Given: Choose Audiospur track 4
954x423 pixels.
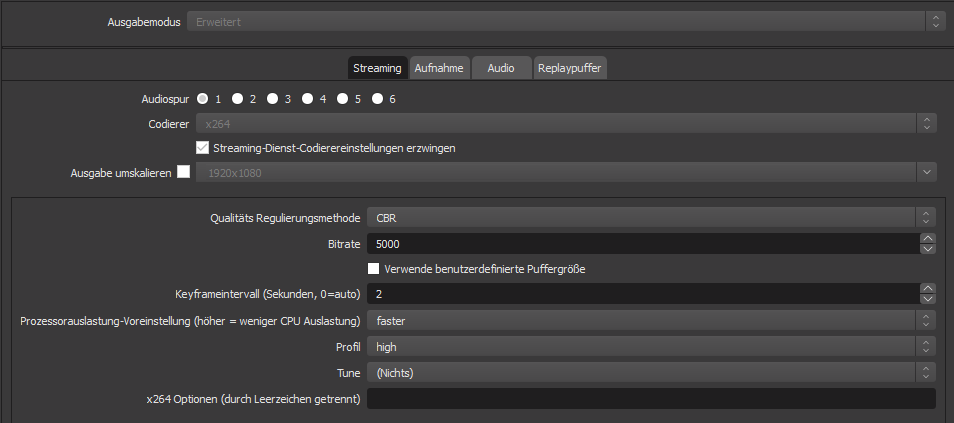Looking at the screenshot, I should pyautogui.click(x=308, y=99).
